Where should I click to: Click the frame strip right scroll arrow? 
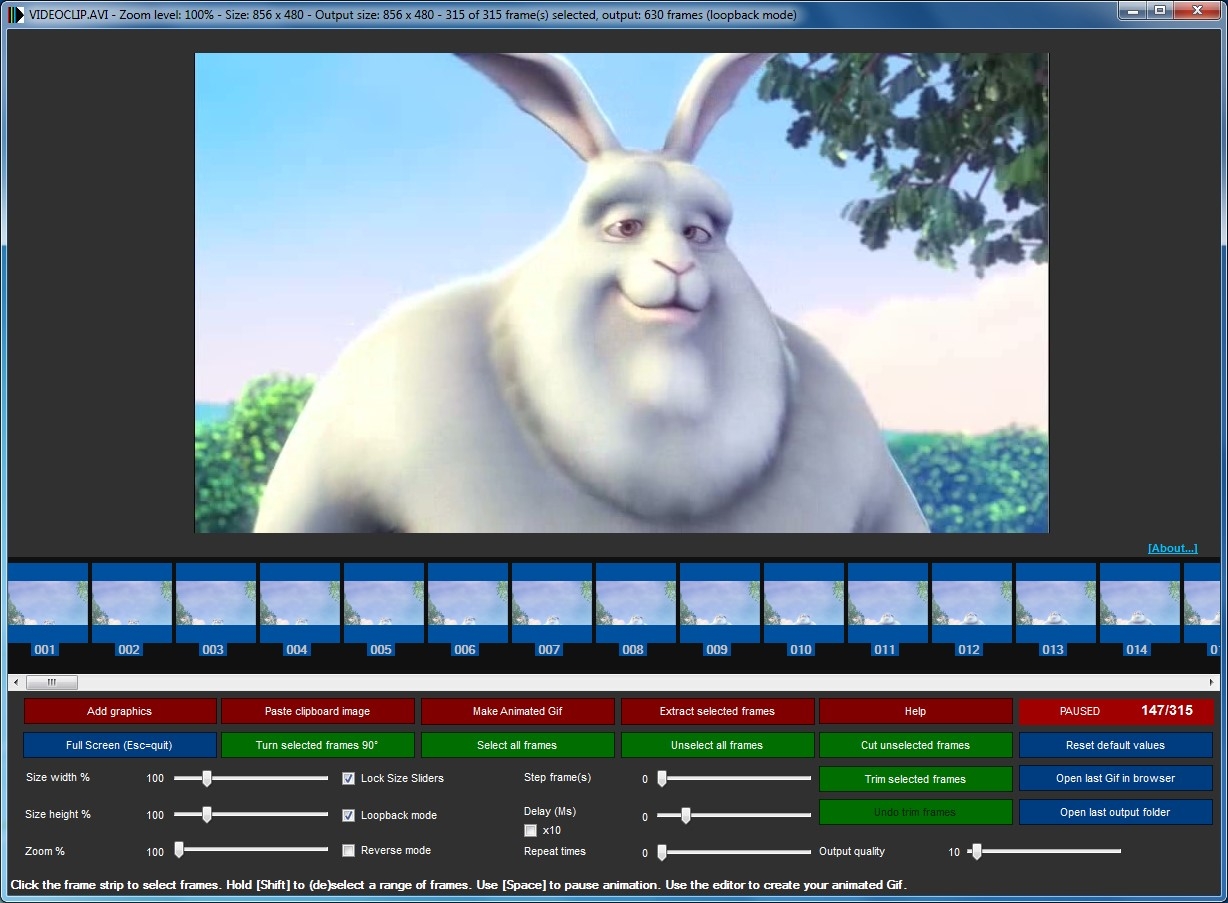(x=1212, y=682)
